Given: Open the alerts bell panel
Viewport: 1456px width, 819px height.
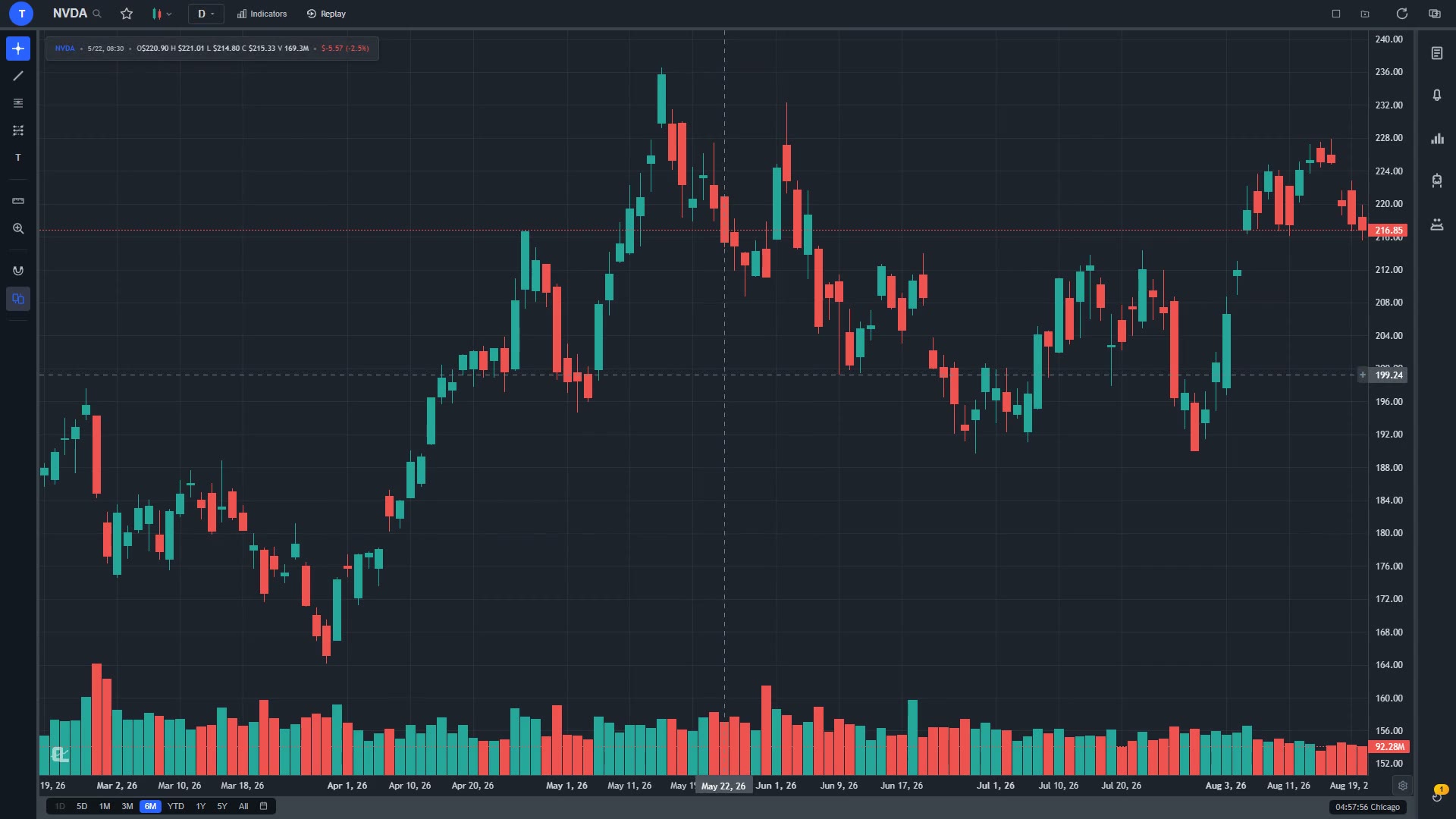Looking at the screenshot, I should point(1437,96).
